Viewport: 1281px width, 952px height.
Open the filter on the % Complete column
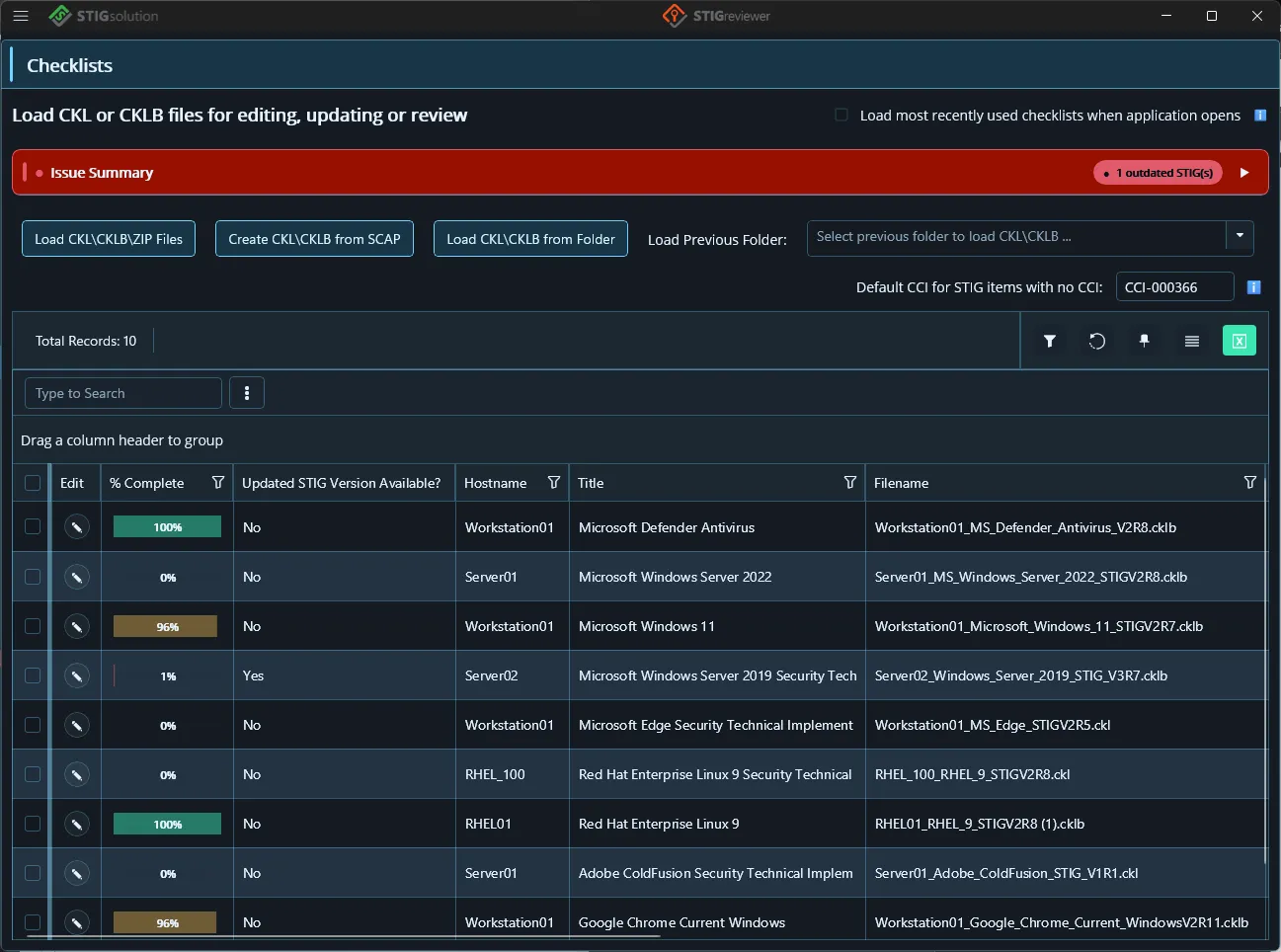point(218,483)
